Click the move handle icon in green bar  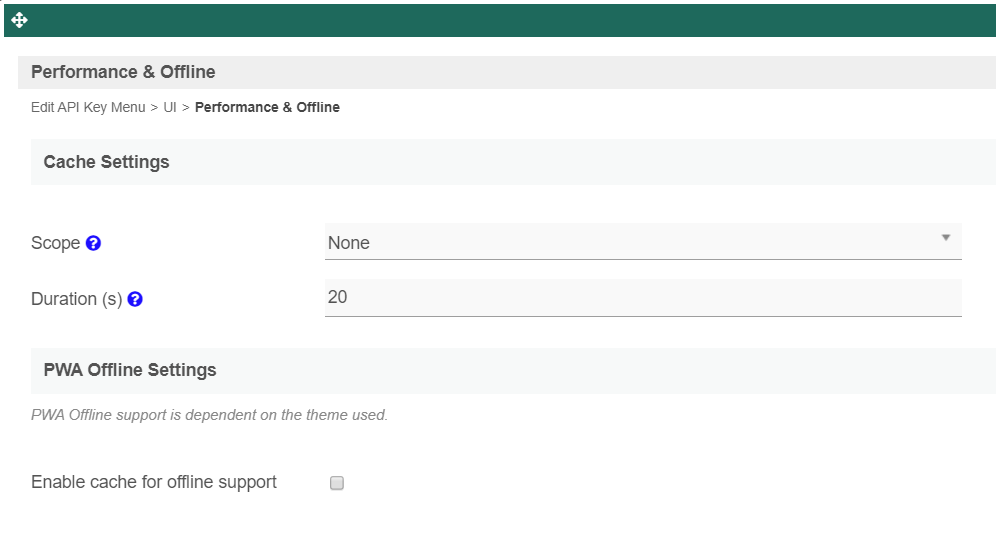[x=20, y=20]
